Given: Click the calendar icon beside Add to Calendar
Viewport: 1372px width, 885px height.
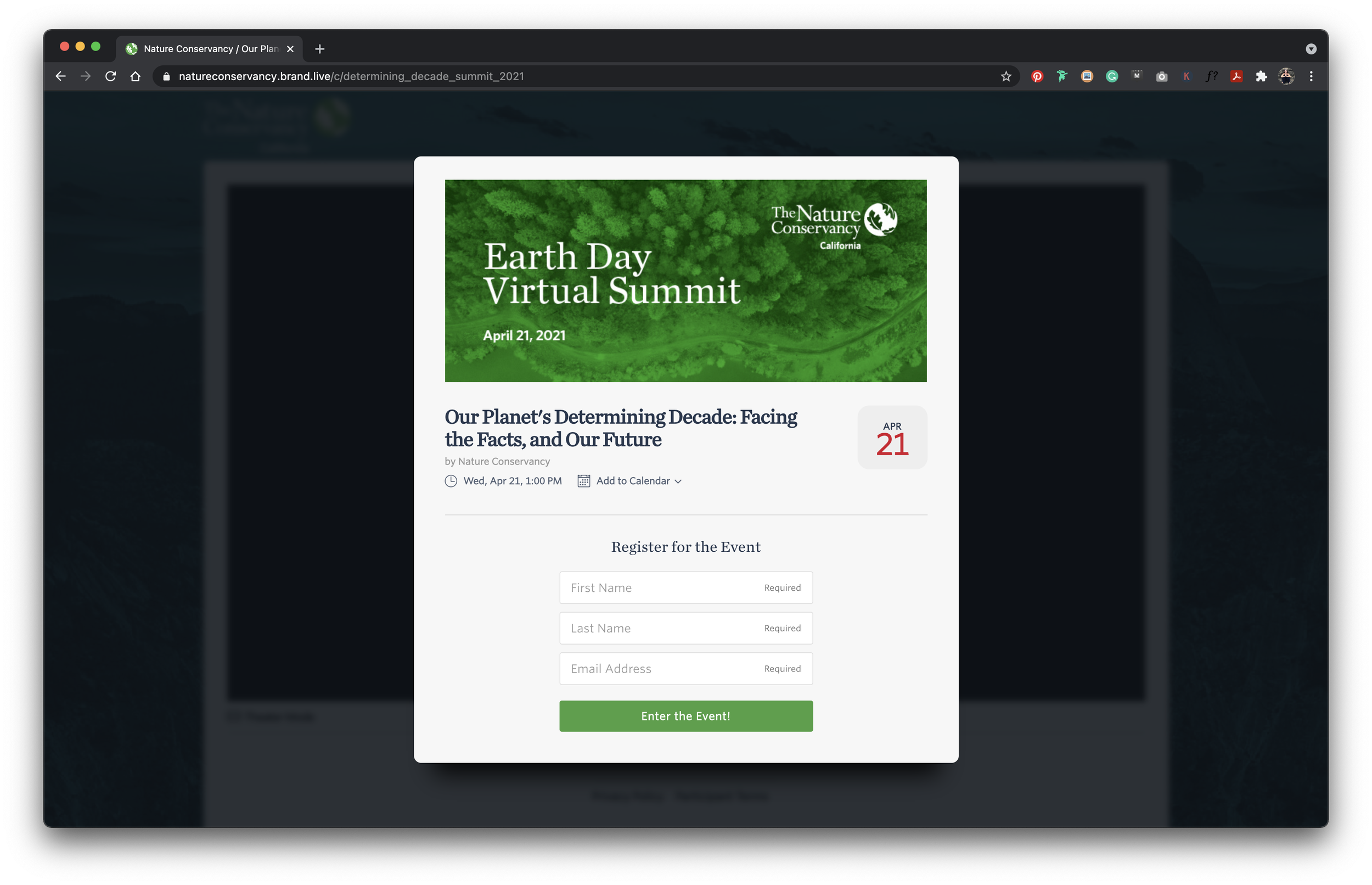Looking at the screenshot, I should click(583, 481).
